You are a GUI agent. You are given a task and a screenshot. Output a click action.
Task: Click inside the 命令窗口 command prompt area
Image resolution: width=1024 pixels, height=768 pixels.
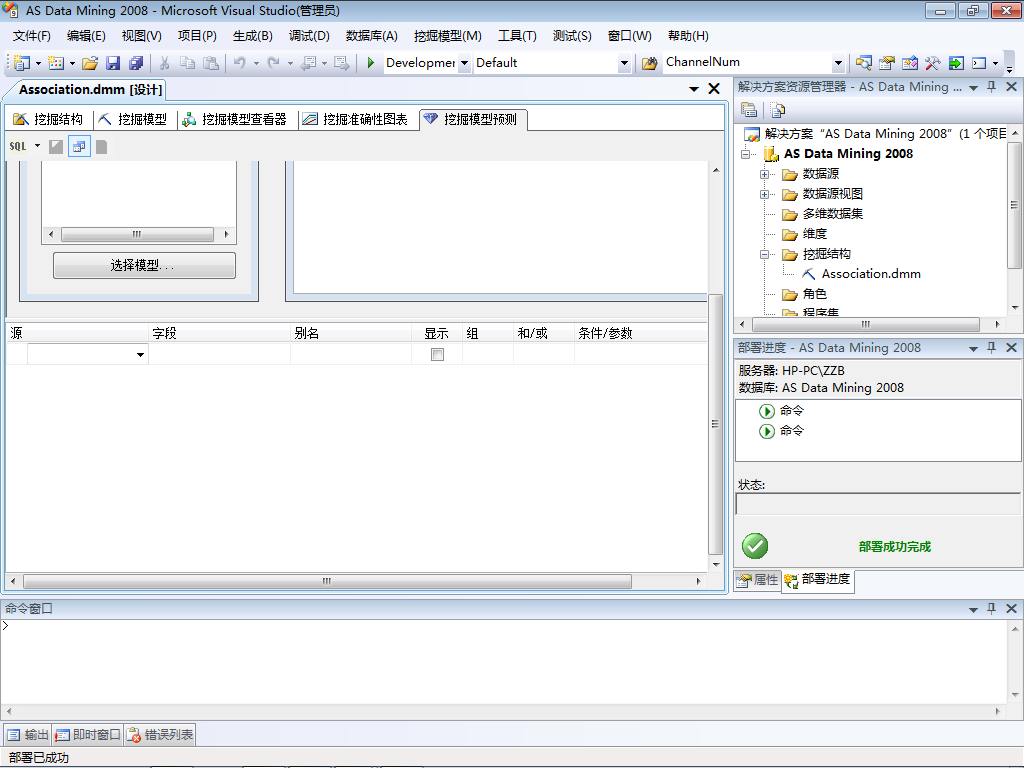click(504, 661)
